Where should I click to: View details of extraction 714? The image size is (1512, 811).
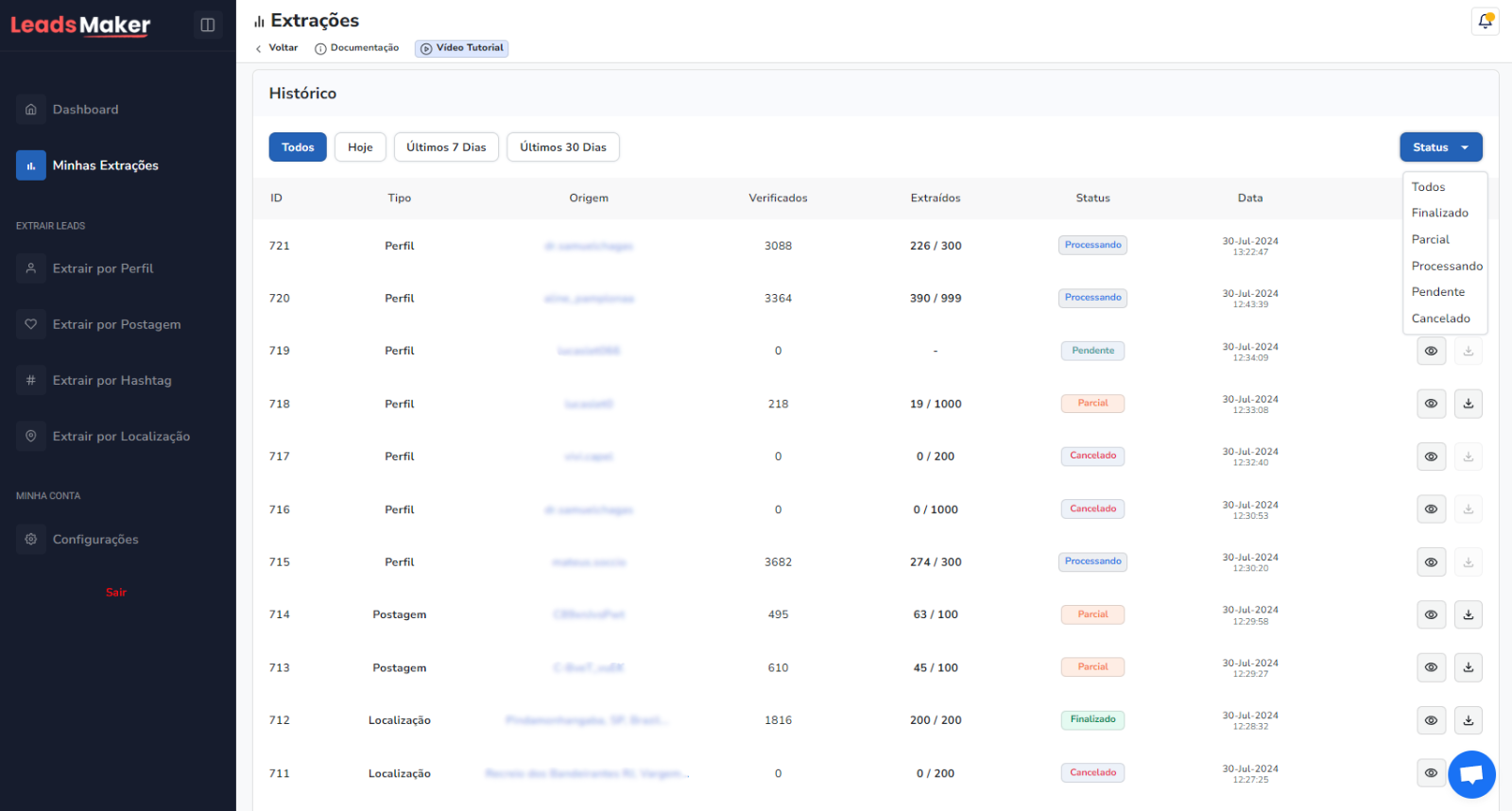[1432, 614]
